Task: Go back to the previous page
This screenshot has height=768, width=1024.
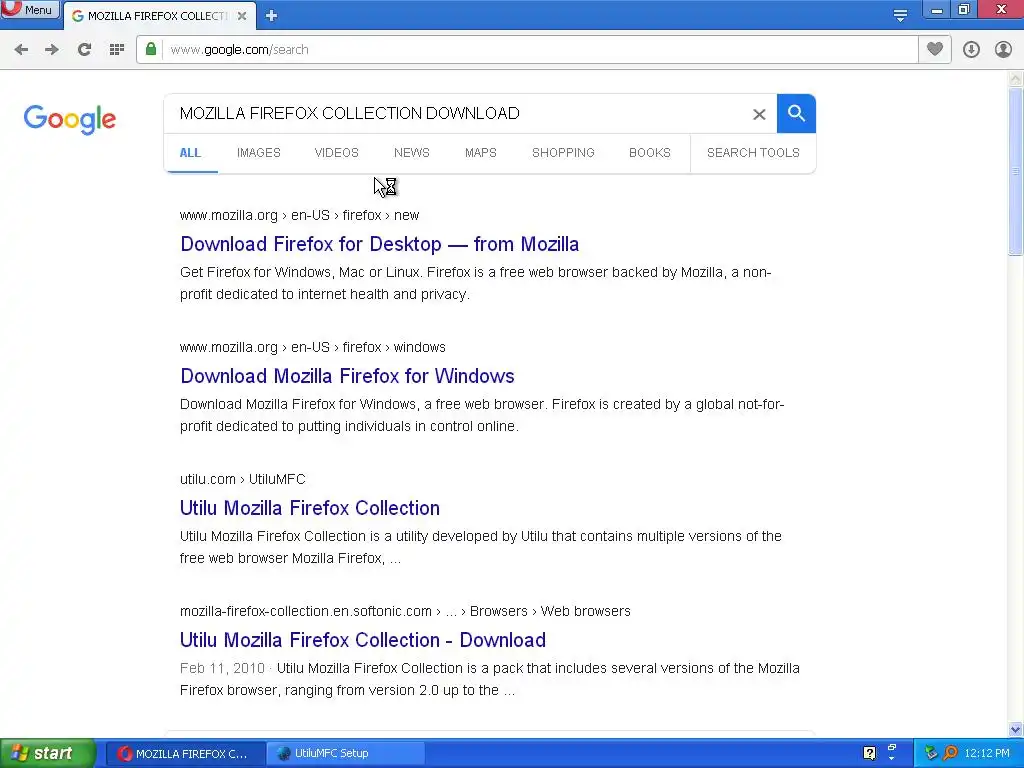Action: pos(21,50)
